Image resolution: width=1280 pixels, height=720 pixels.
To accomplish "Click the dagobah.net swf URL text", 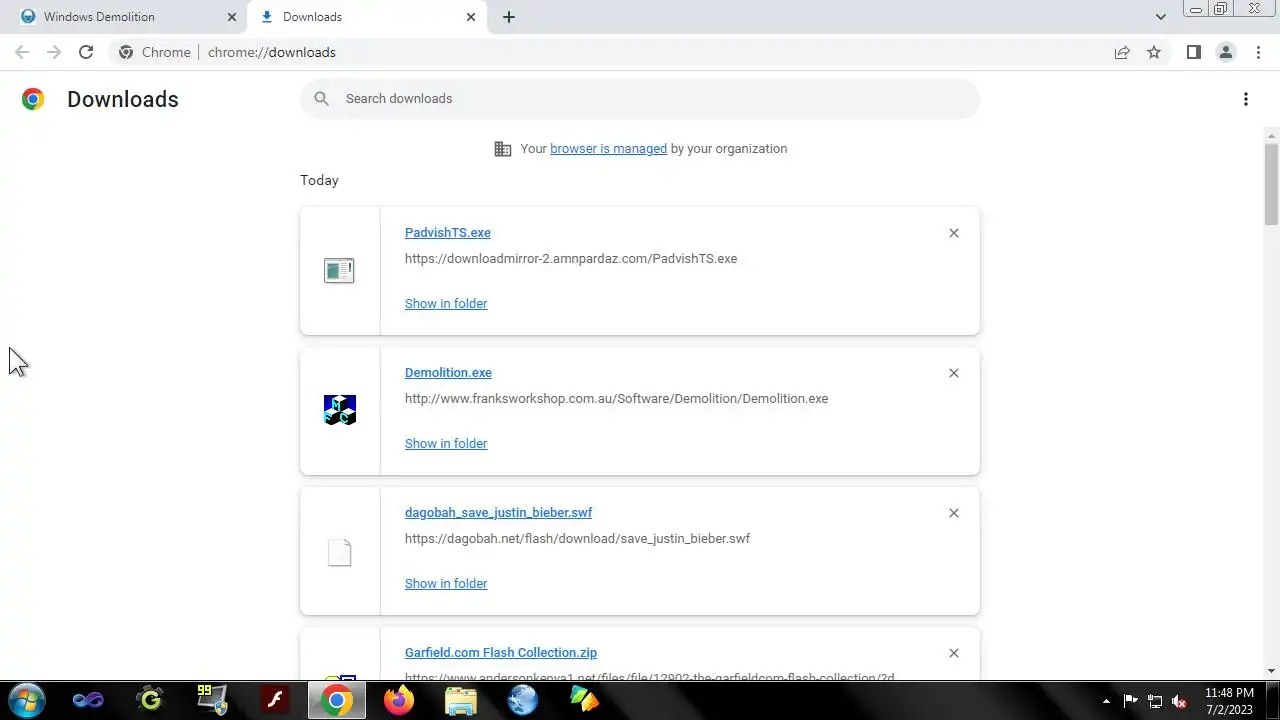I will point(577,538).
